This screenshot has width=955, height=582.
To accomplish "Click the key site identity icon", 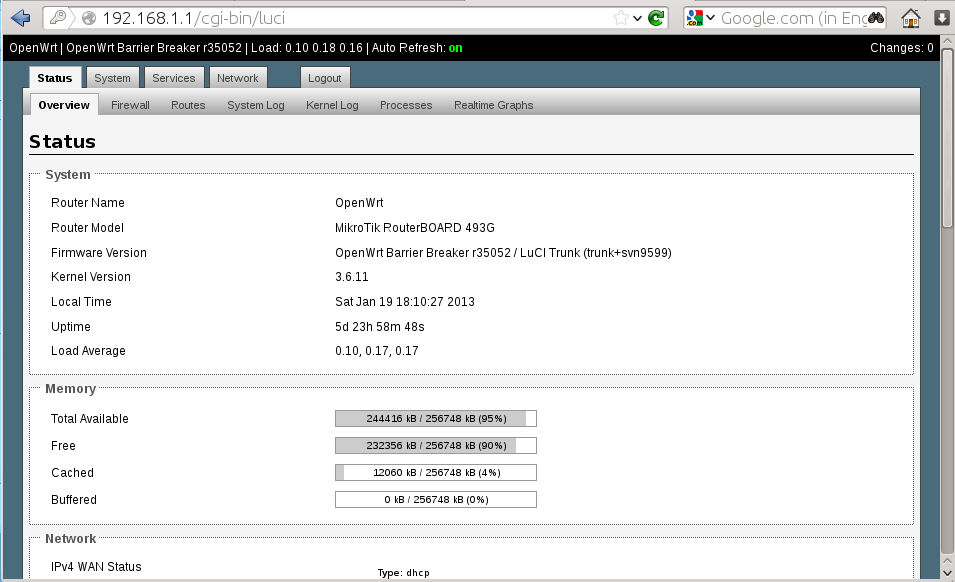I will click(58, 18).
